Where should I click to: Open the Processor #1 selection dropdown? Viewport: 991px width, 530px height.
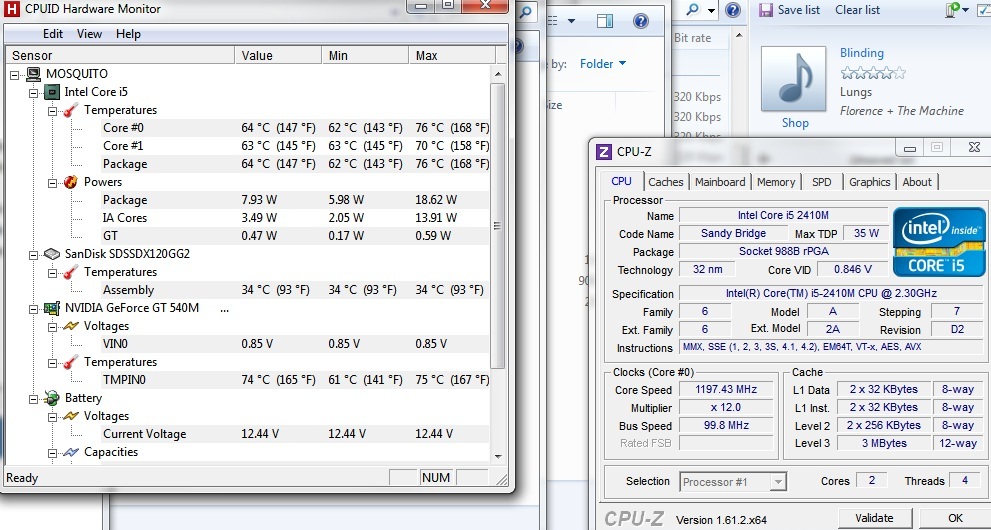733,482
